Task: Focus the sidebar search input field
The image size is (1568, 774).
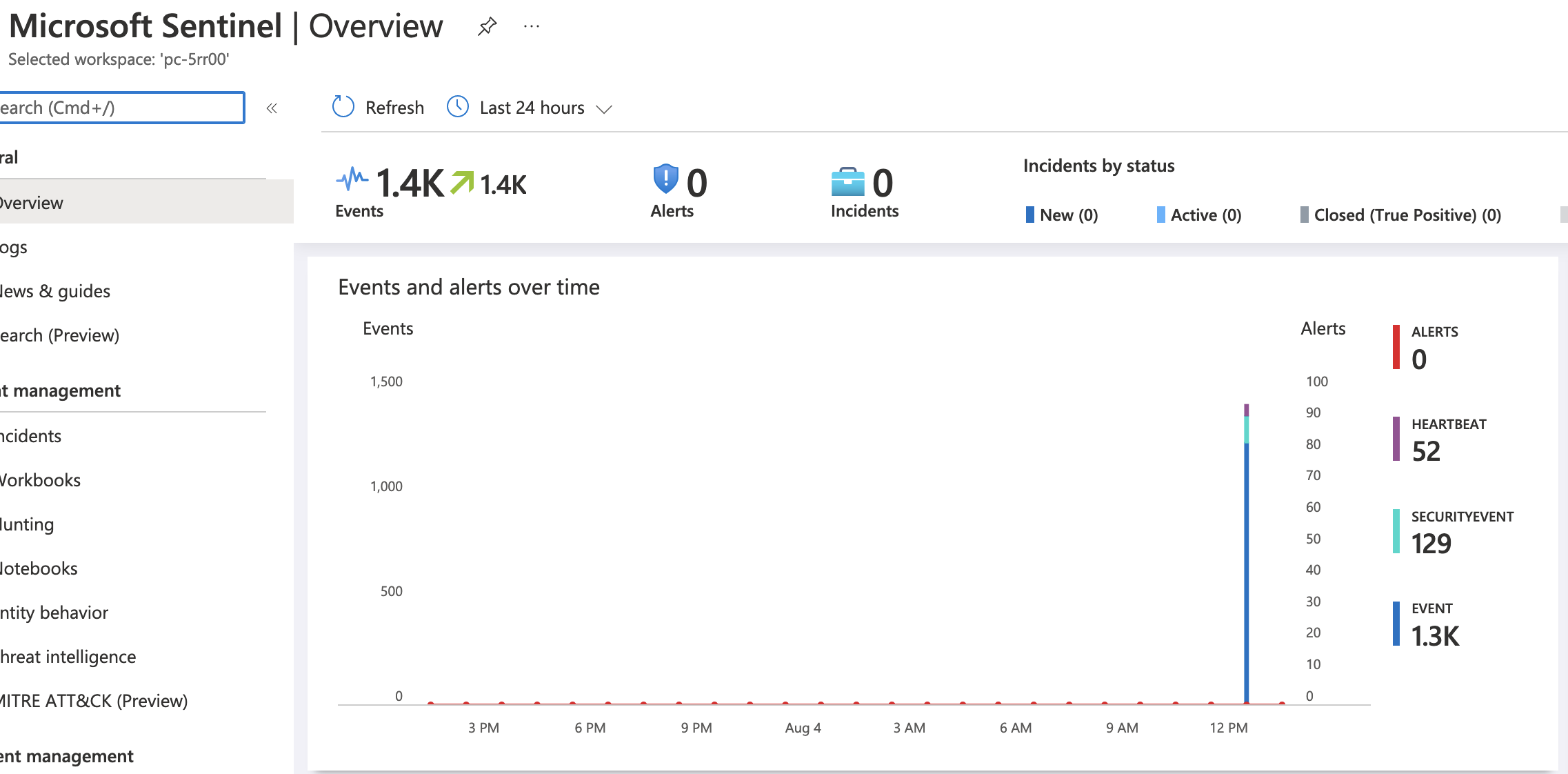Action: 121,108
